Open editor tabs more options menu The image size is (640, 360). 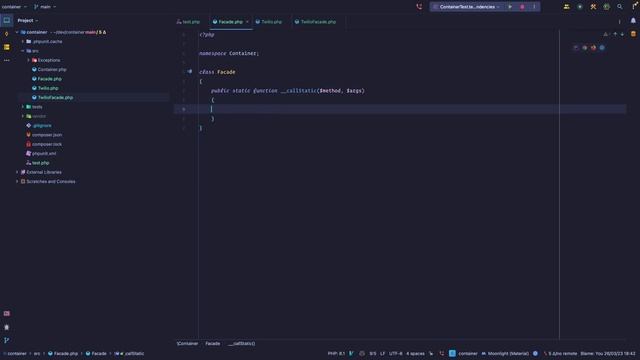click(620, 22)
